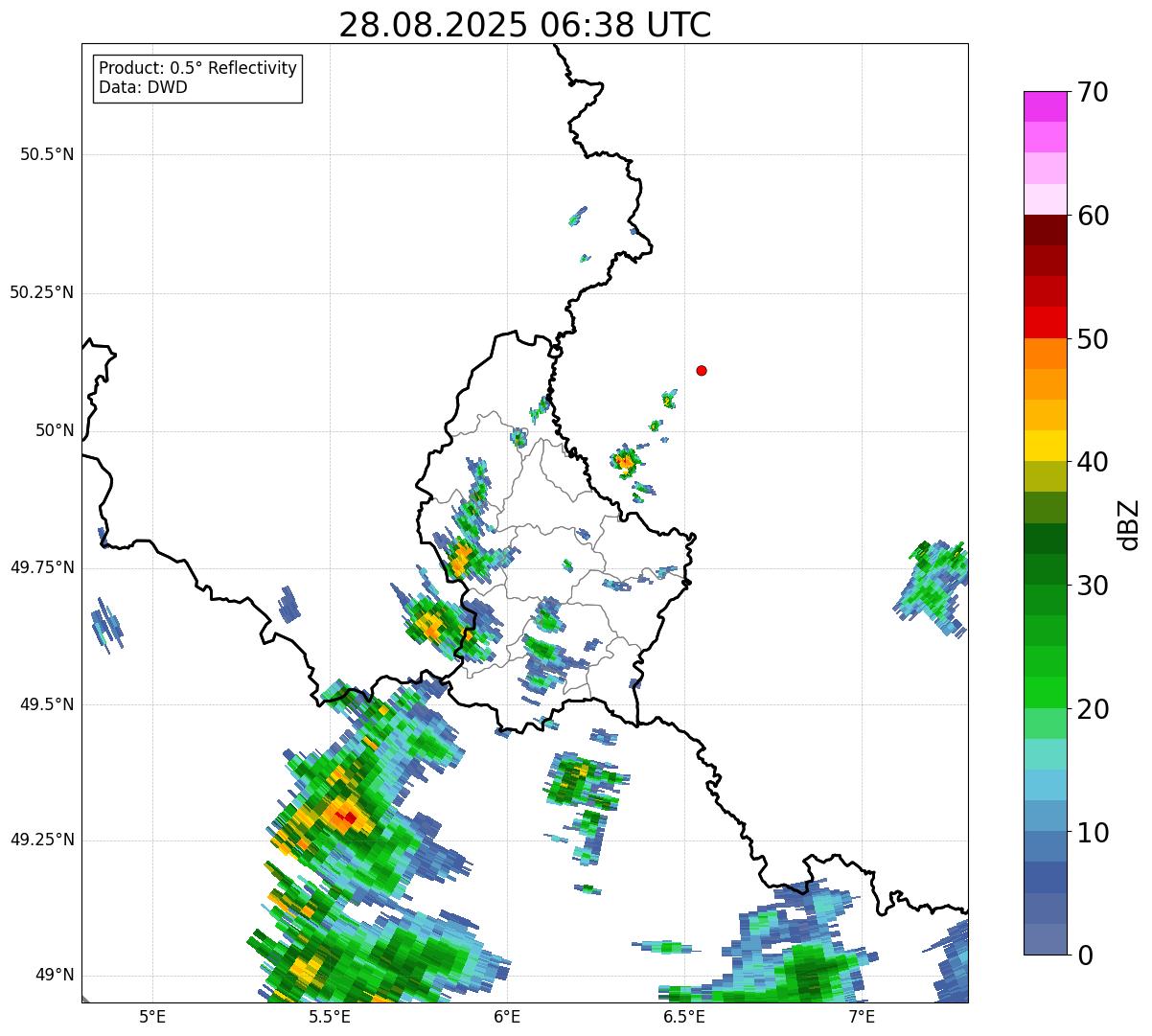Click the 6.5°E longitude label
The width and height of the screenshot is (1152, 1036).
click(684, 1016)
